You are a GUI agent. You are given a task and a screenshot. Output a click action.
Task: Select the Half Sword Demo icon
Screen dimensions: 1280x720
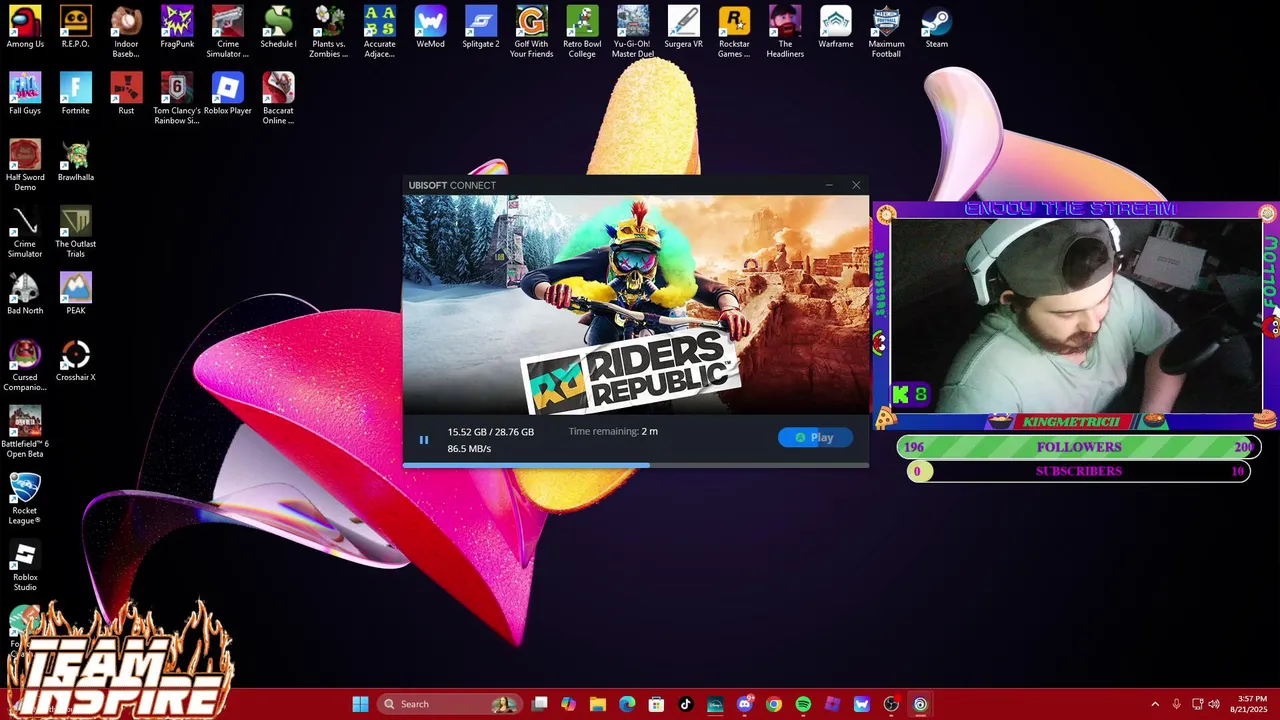(x=25, y=166)
